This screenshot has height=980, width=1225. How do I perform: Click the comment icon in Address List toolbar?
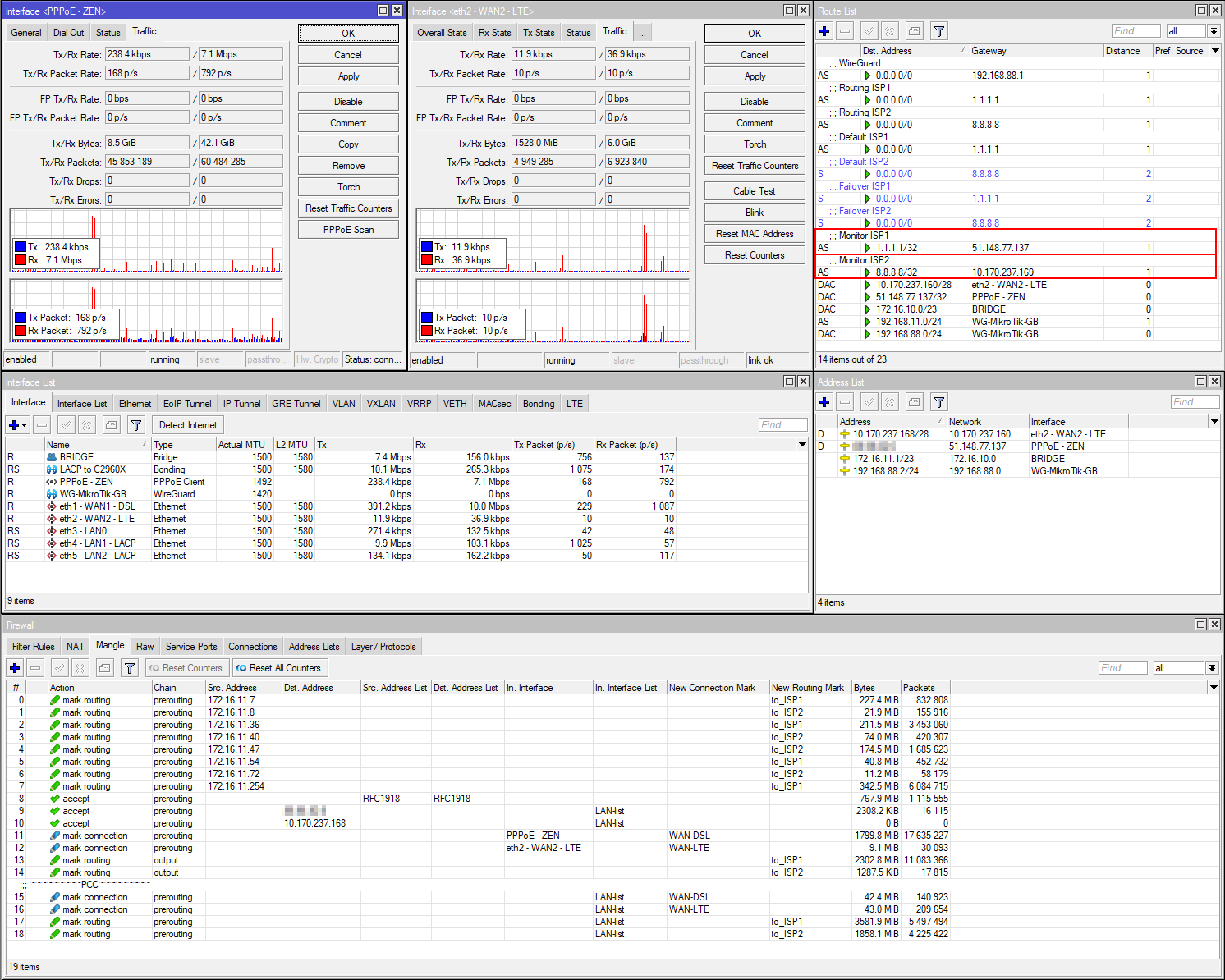click(x=914, y=402)
